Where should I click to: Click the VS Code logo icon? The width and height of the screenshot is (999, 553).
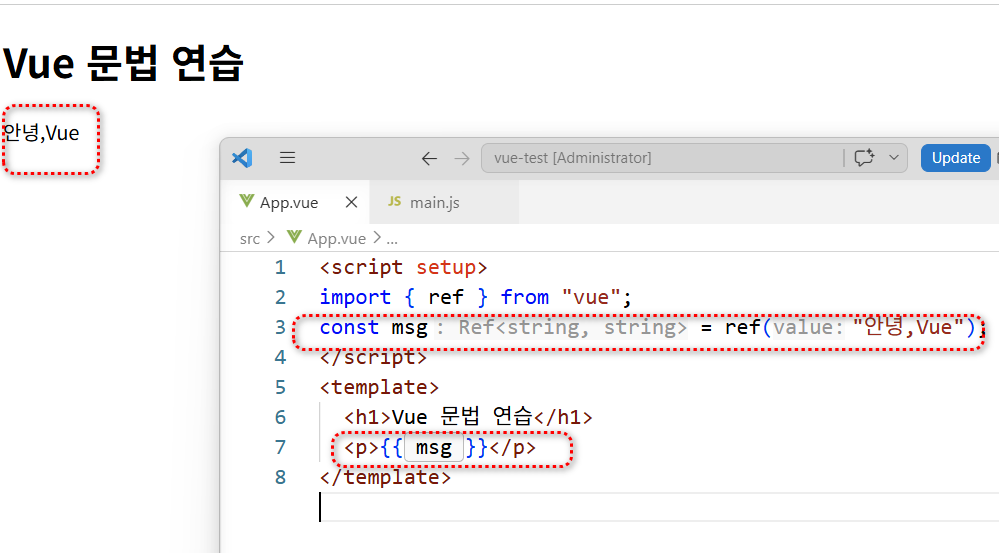point(242,157)
